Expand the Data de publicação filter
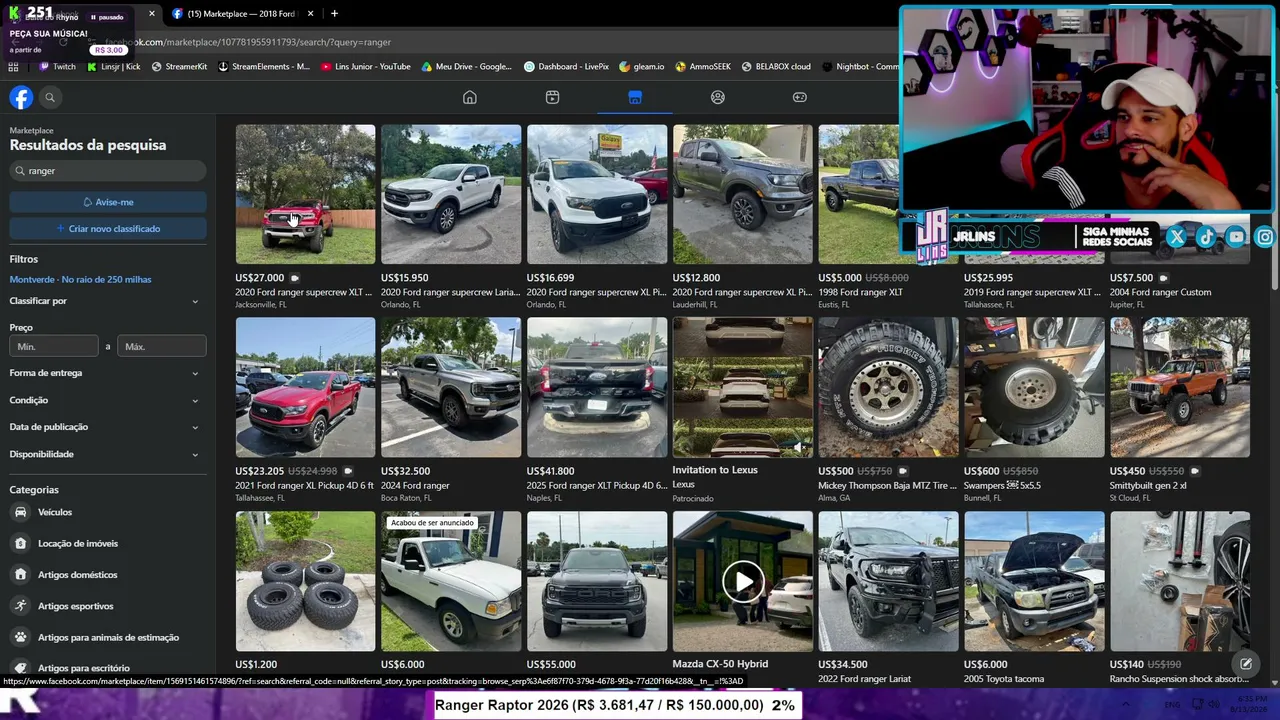Image resolution: width=1280 pixels, height=720 pixels. (105, 427)
